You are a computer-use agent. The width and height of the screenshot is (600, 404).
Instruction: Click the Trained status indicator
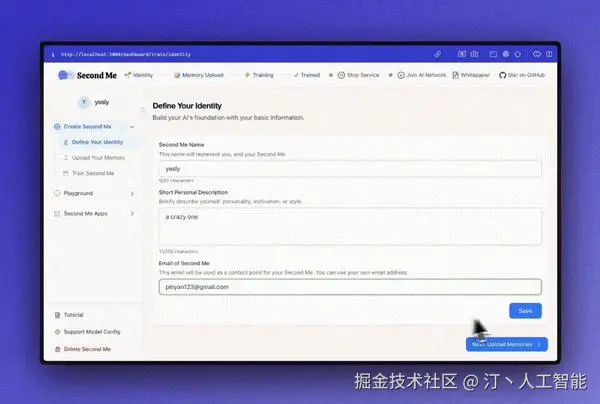[x=307, y=75]
